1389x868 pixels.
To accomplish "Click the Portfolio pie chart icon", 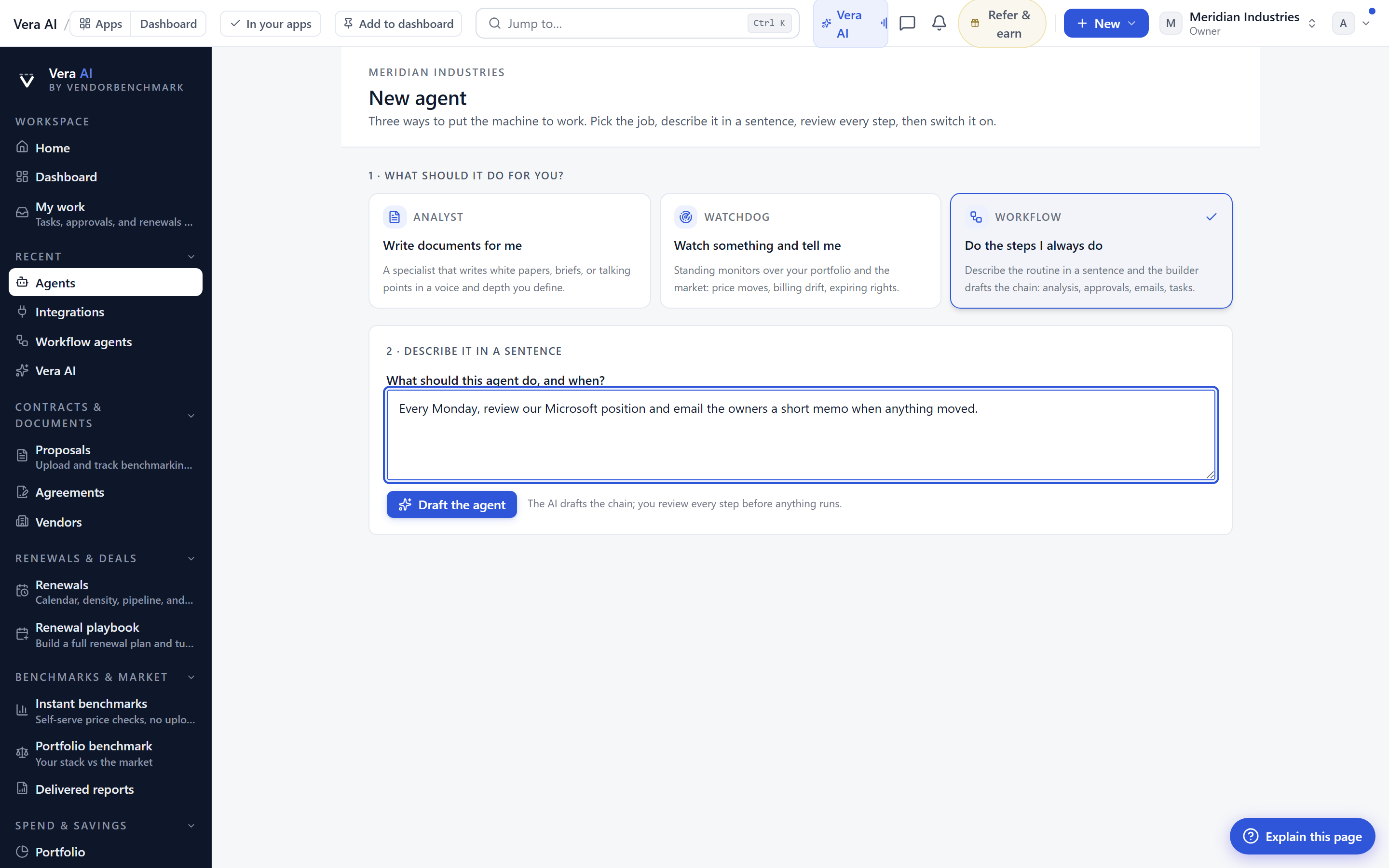I will click(22, 851).
